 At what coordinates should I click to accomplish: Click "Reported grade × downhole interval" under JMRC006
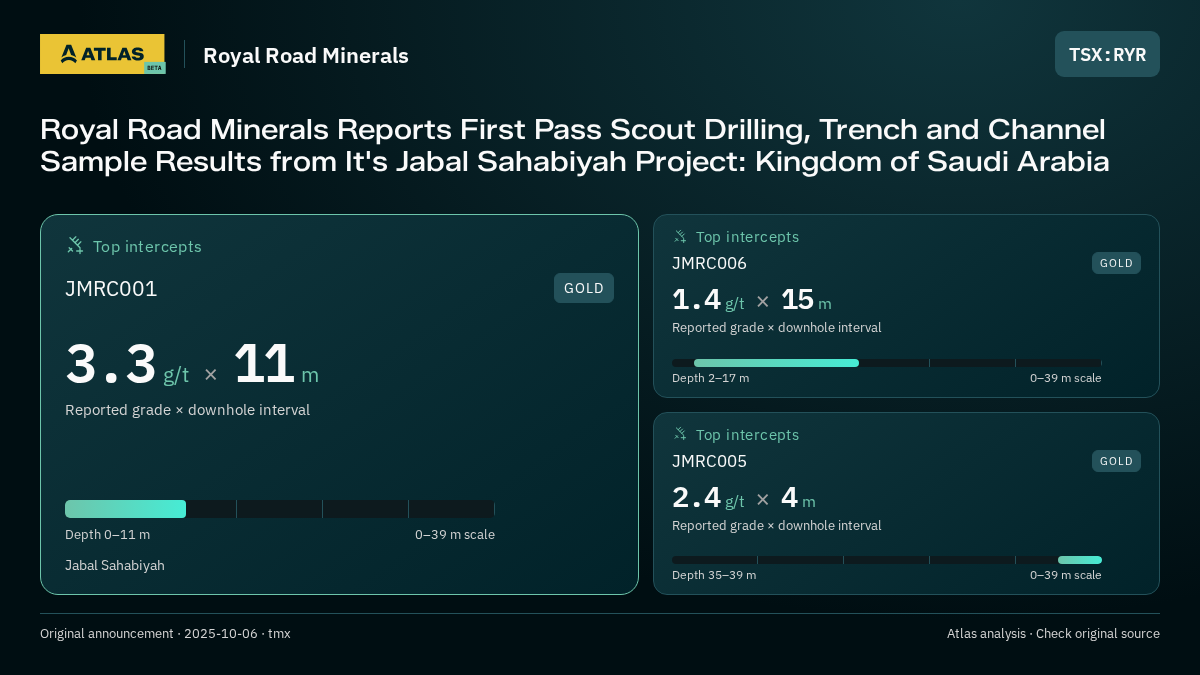(777, 327)
